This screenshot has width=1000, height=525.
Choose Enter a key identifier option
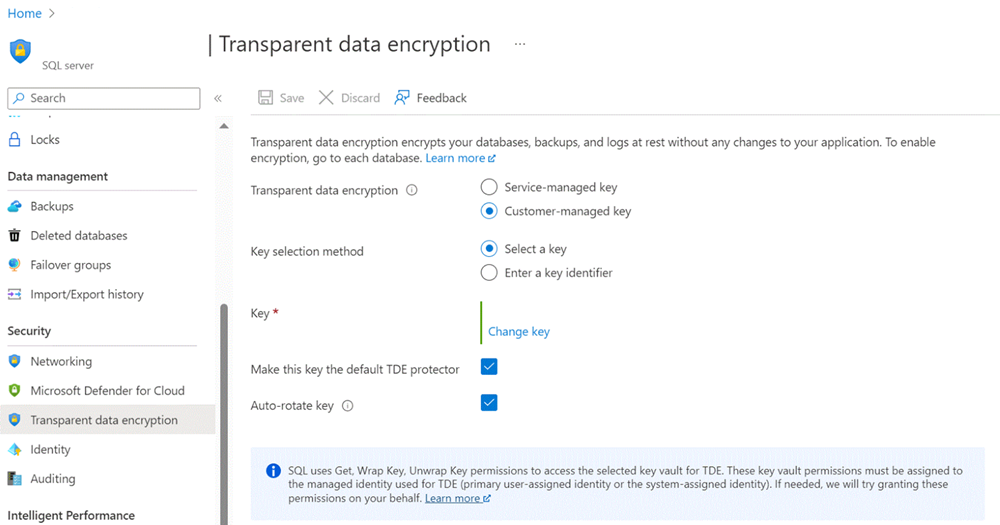pos(489,273)
